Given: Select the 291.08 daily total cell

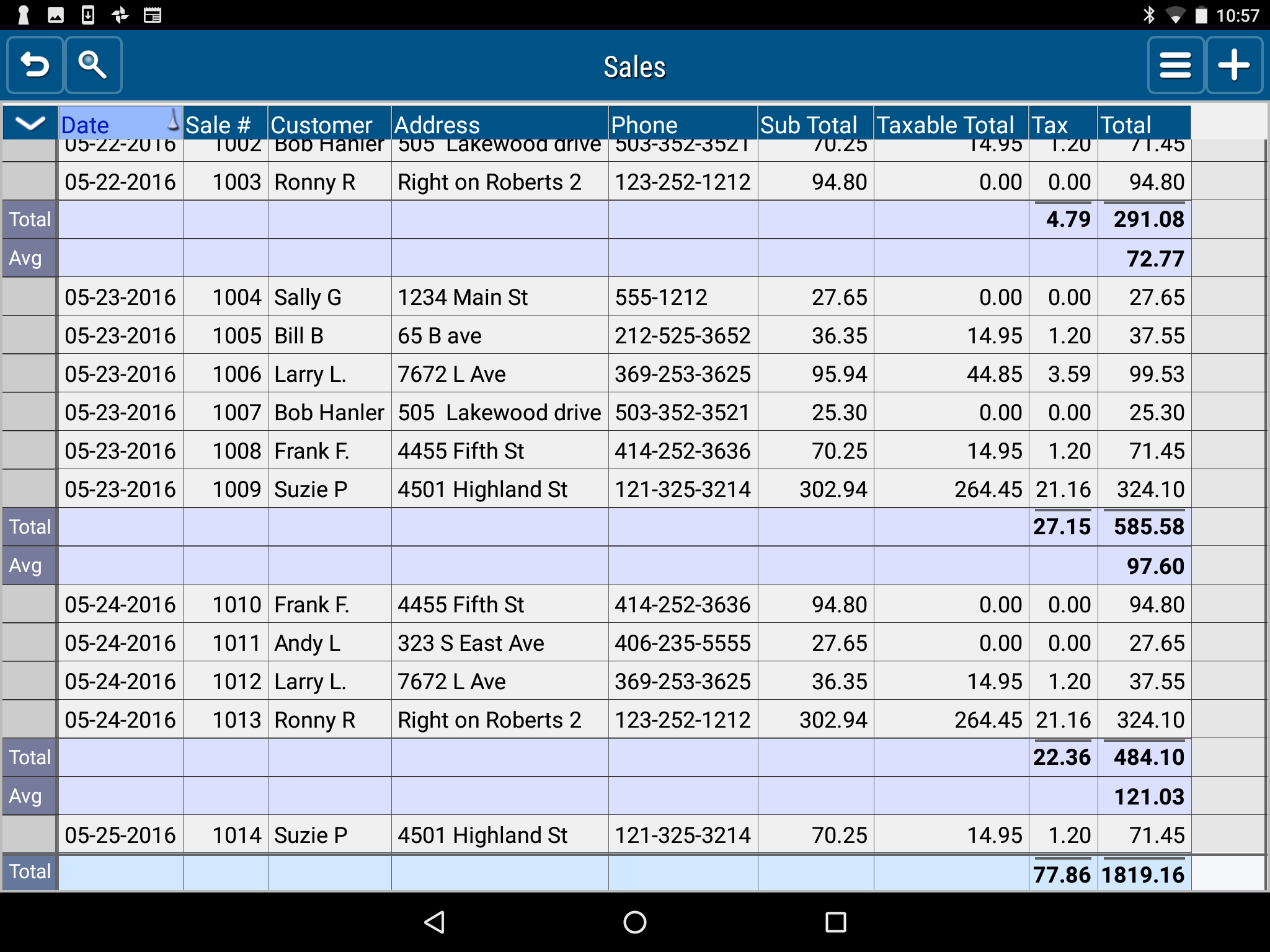Looking at the screenshot, I should 1144,219.
